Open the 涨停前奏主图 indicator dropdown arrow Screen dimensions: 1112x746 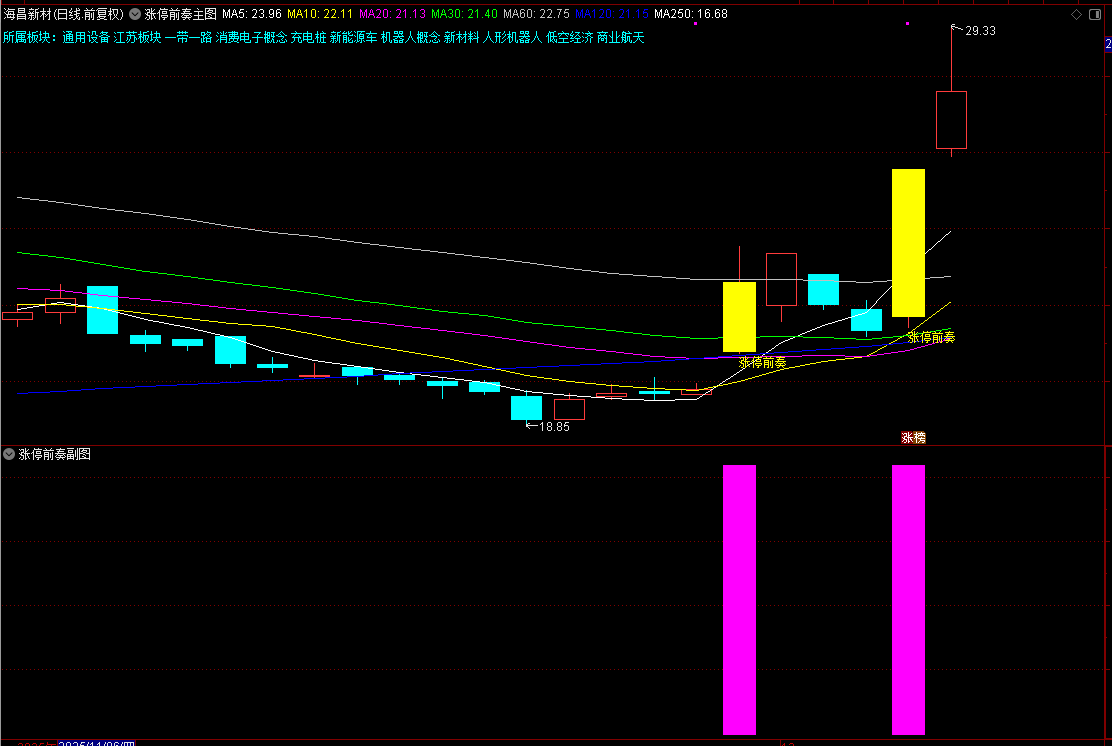click(x=135, y=14)
